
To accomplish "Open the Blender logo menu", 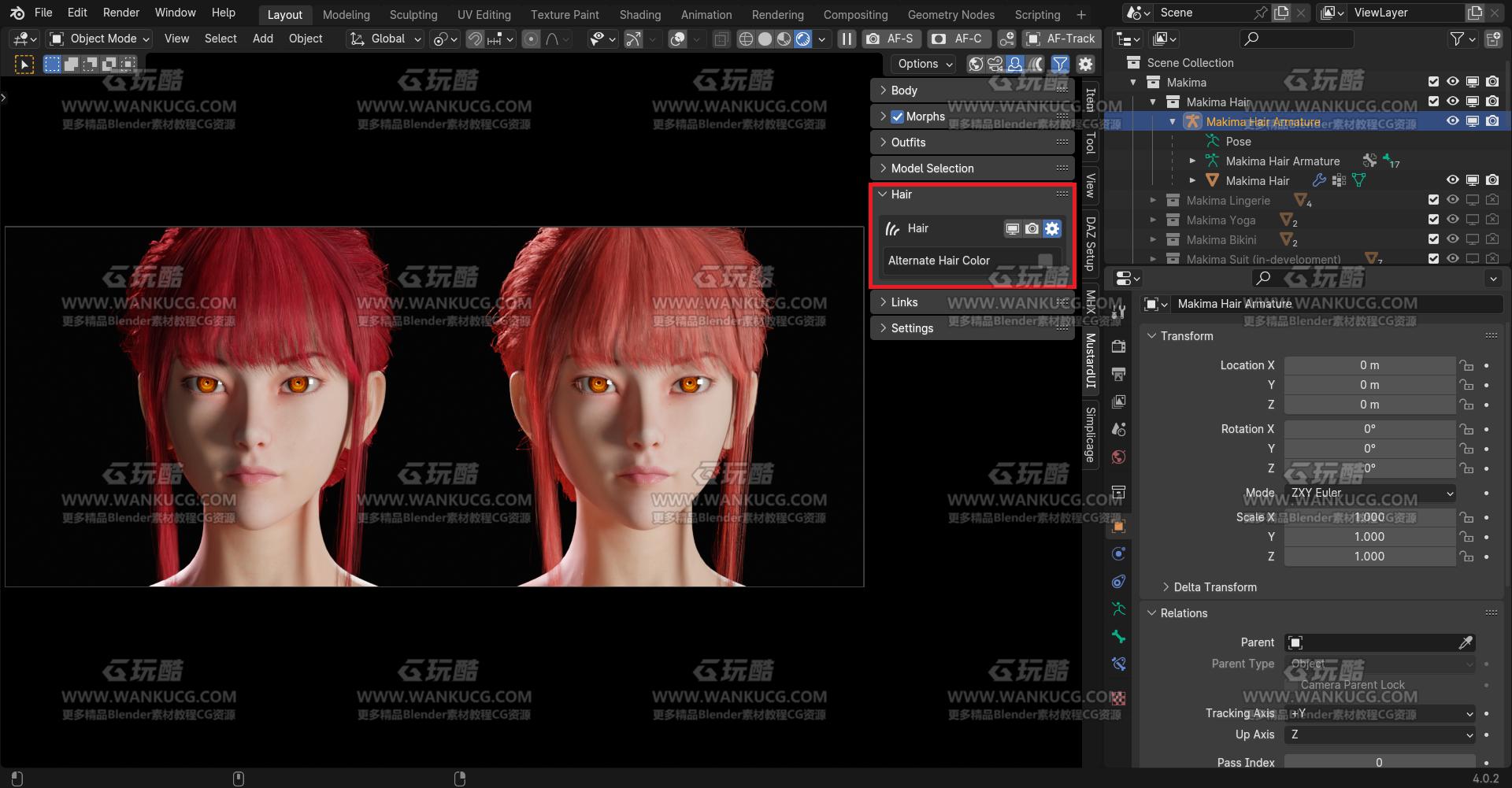I will coord(17,13).
